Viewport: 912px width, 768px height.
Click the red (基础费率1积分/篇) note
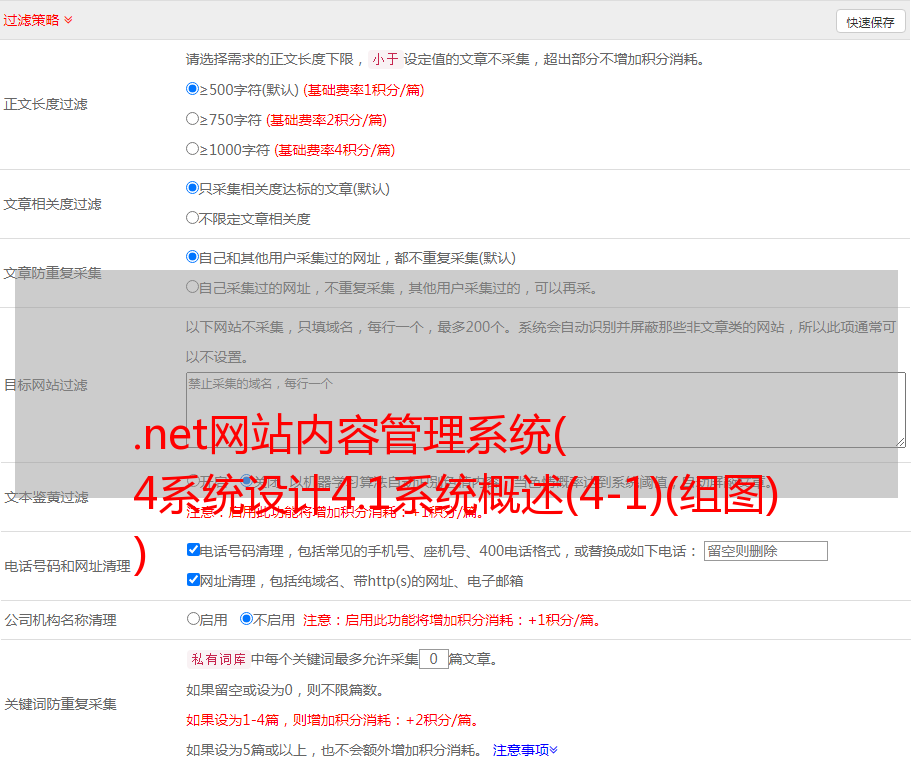point(364,90)
